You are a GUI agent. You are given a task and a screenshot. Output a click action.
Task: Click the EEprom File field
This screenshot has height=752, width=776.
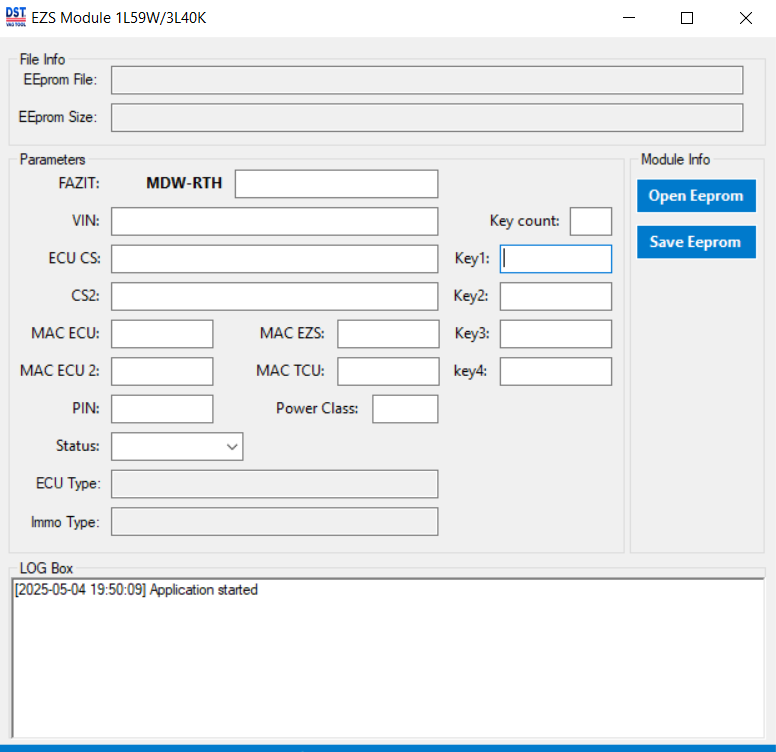(427, 80)
